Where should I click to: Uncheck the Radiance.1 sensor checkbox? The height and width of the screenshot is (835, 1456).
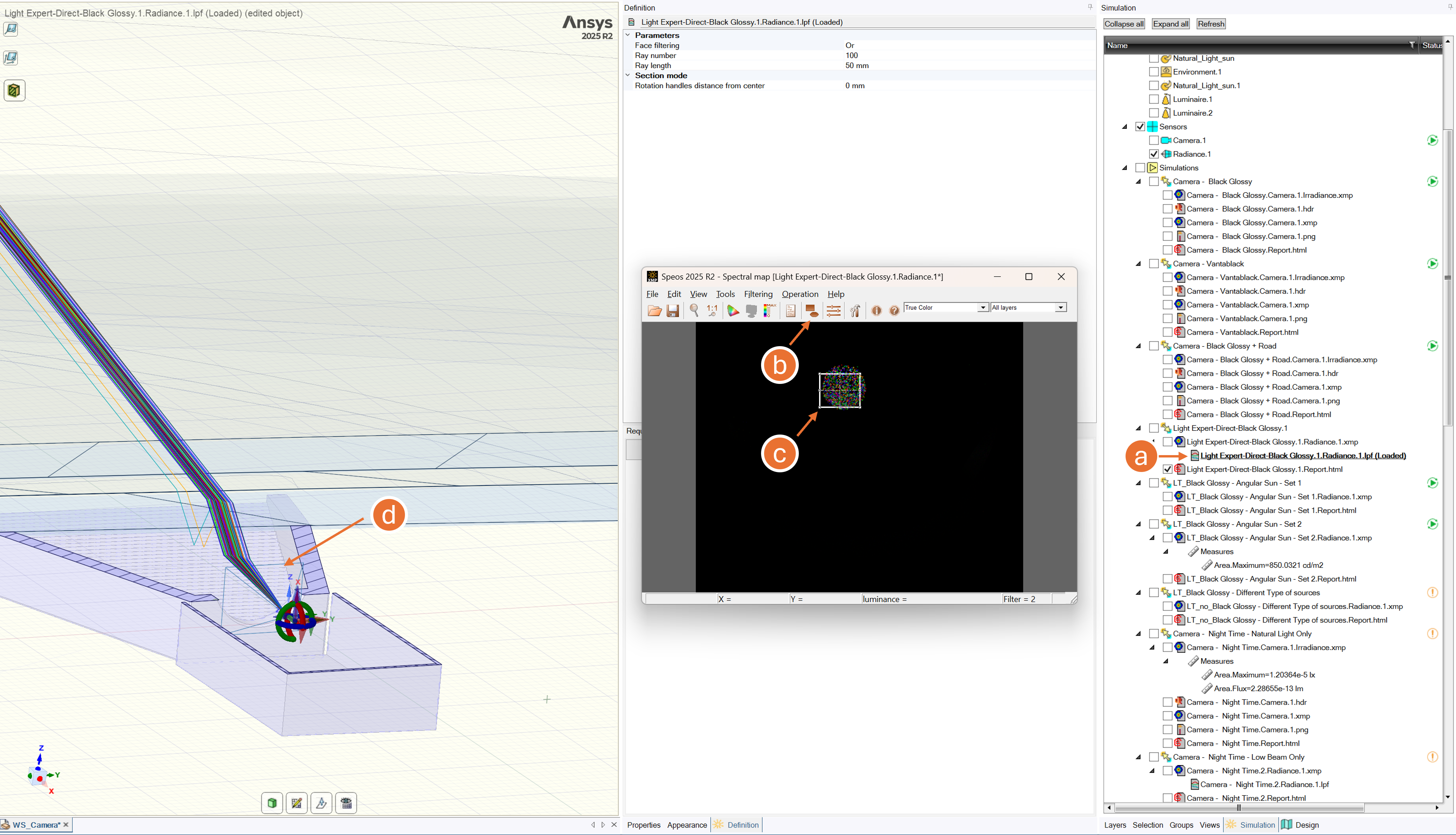click(x=1154, y=154)
